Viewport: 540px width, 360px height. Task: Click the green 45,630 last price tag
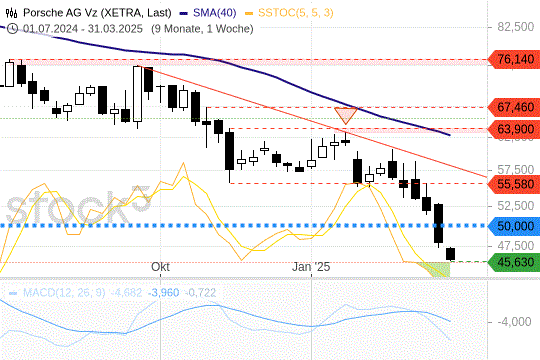514,262
